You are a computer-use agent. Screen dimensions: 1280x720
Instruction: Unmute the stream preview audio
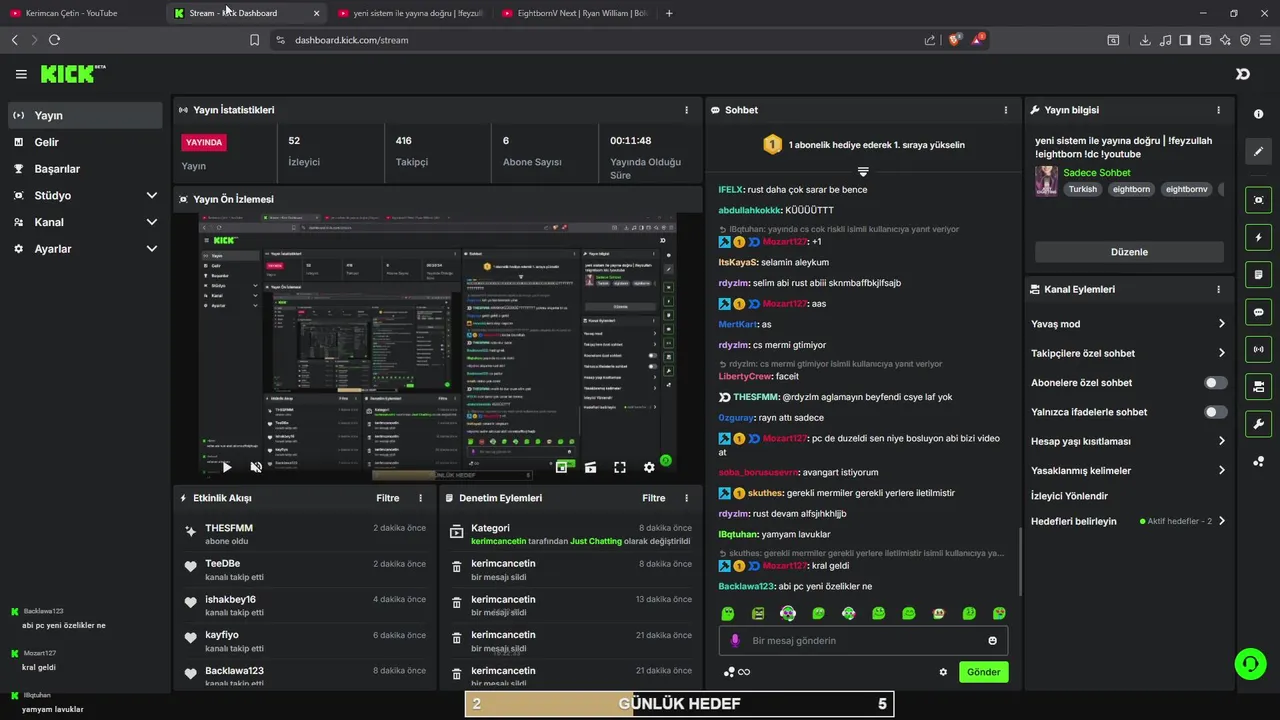pyautogui.click(x=256, y=467)
